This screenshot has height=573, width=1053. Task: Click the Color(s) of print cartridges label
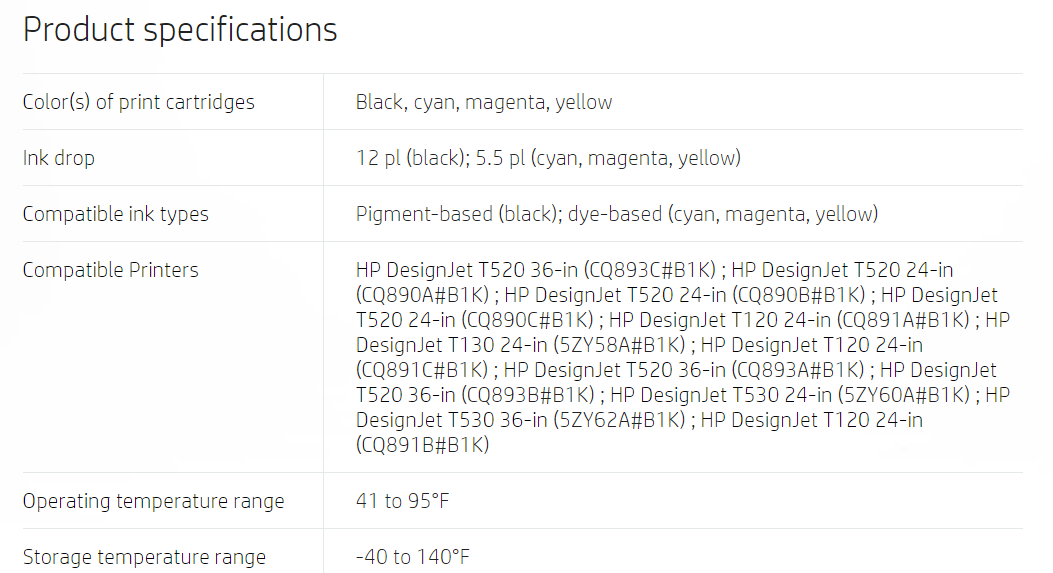138,102
